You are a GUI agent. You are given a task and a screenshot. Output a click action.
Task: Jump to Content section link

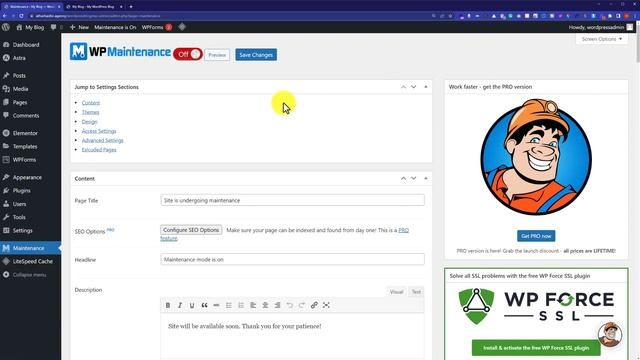point(91,103)
